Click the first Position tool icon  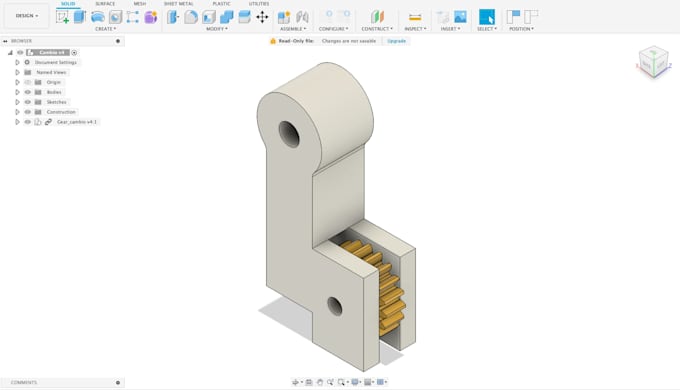tap(513, 17)
